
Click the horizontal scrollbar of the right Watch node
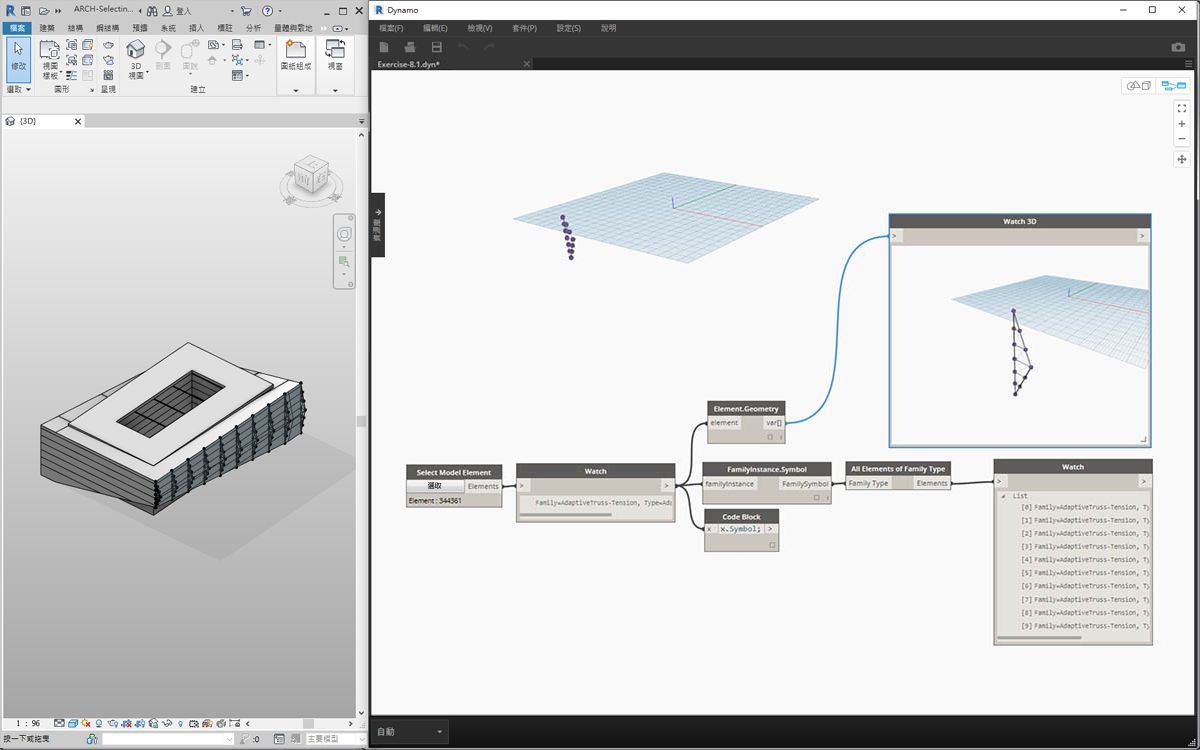(1040, 638)
